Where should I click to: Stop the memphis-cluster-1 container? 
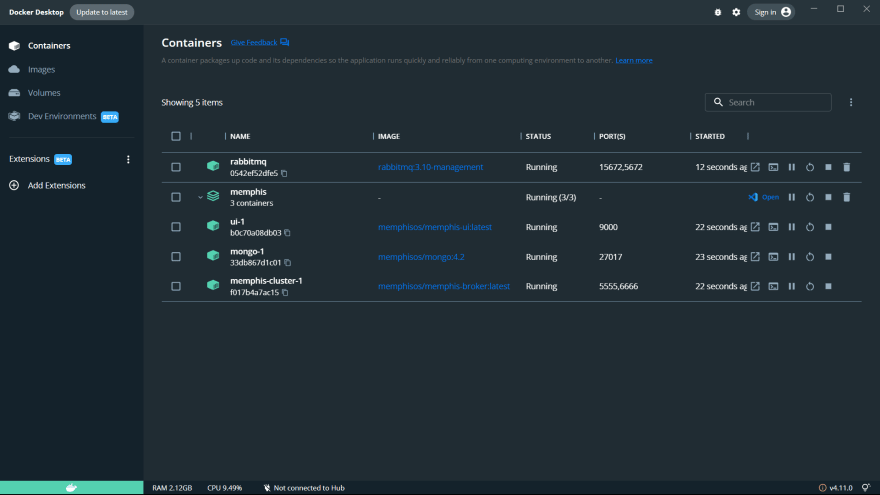(x=828, y=287)
